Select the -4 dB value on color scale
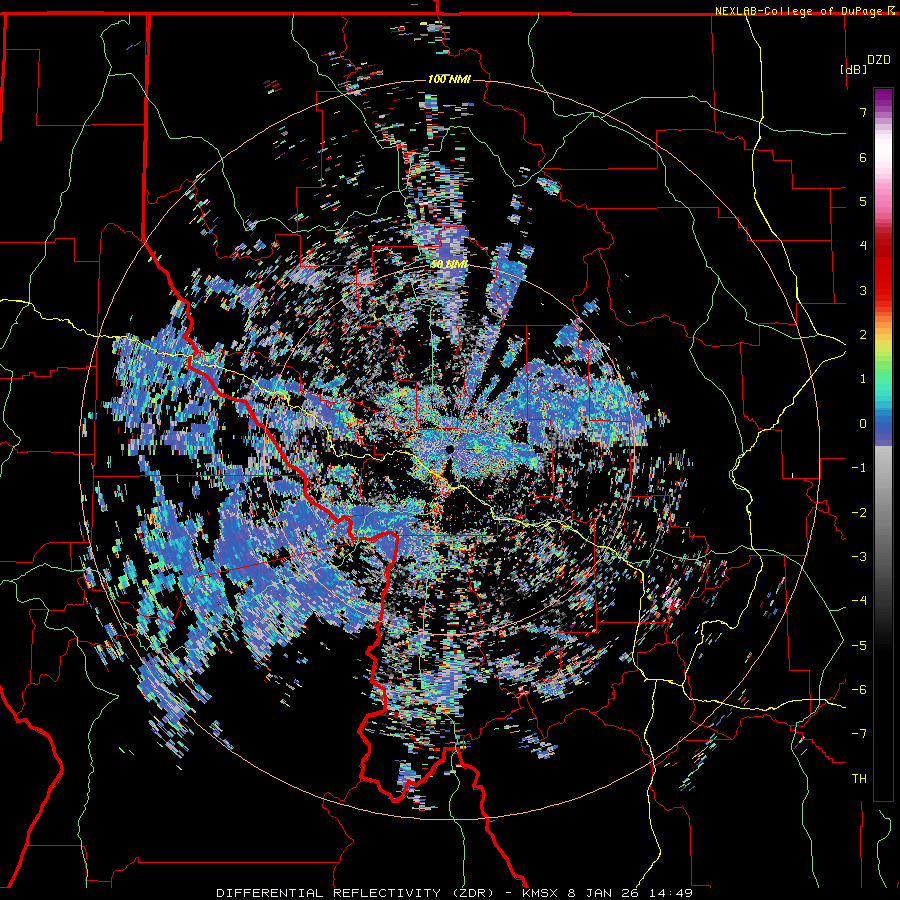This screenshot has height=900, width=900. (859, 601)
